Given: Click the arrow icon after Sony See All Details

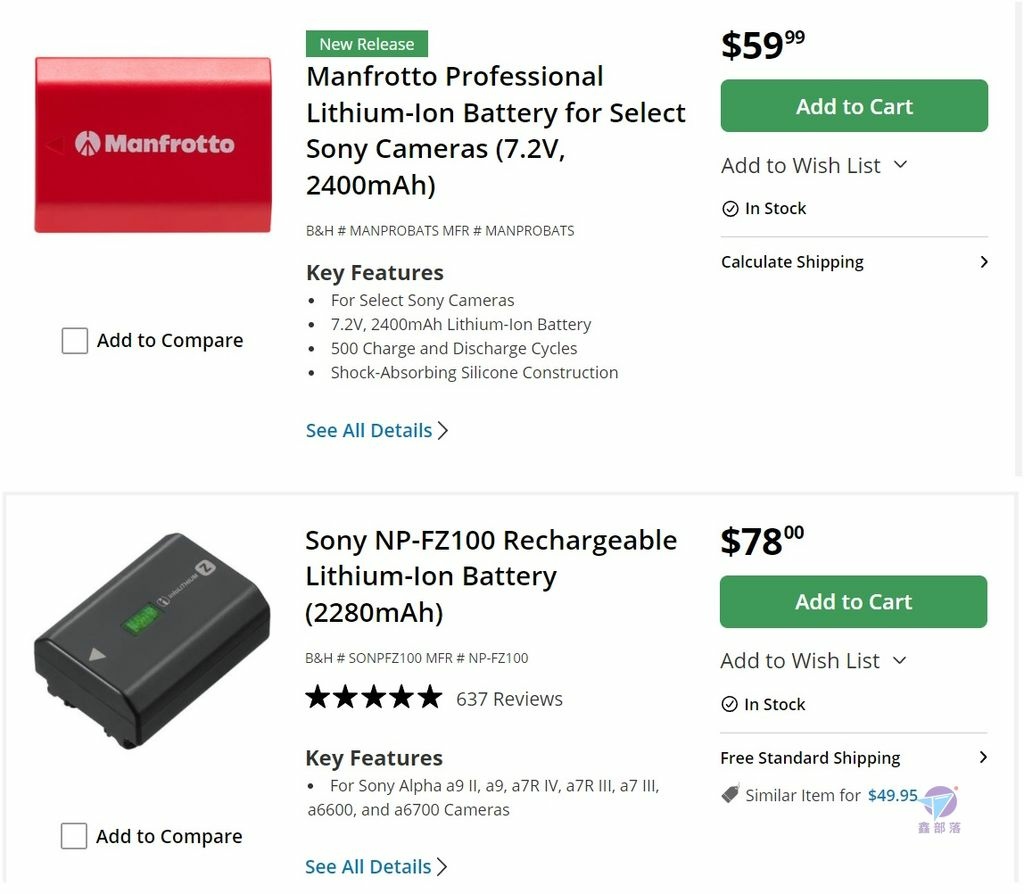Looking at the screenshot, I should point(442,867).
